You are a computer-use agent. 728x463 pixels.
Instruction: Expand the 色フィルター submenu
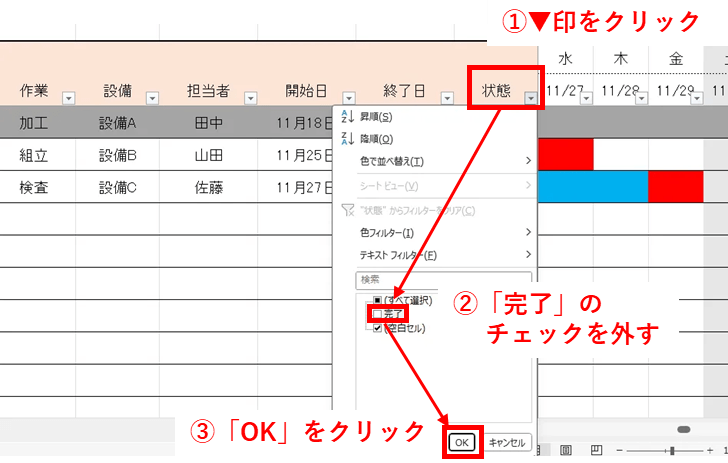(x=440, y=232)
